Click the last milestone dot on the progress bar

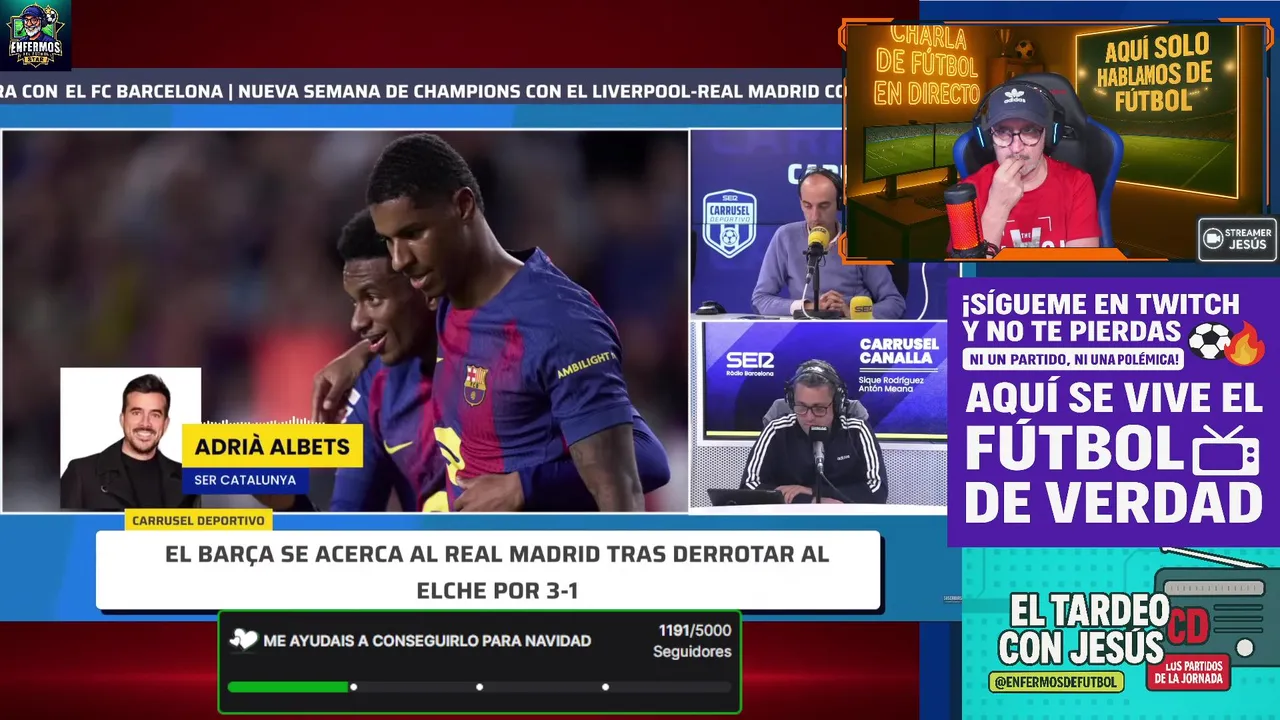pos(605,687)
